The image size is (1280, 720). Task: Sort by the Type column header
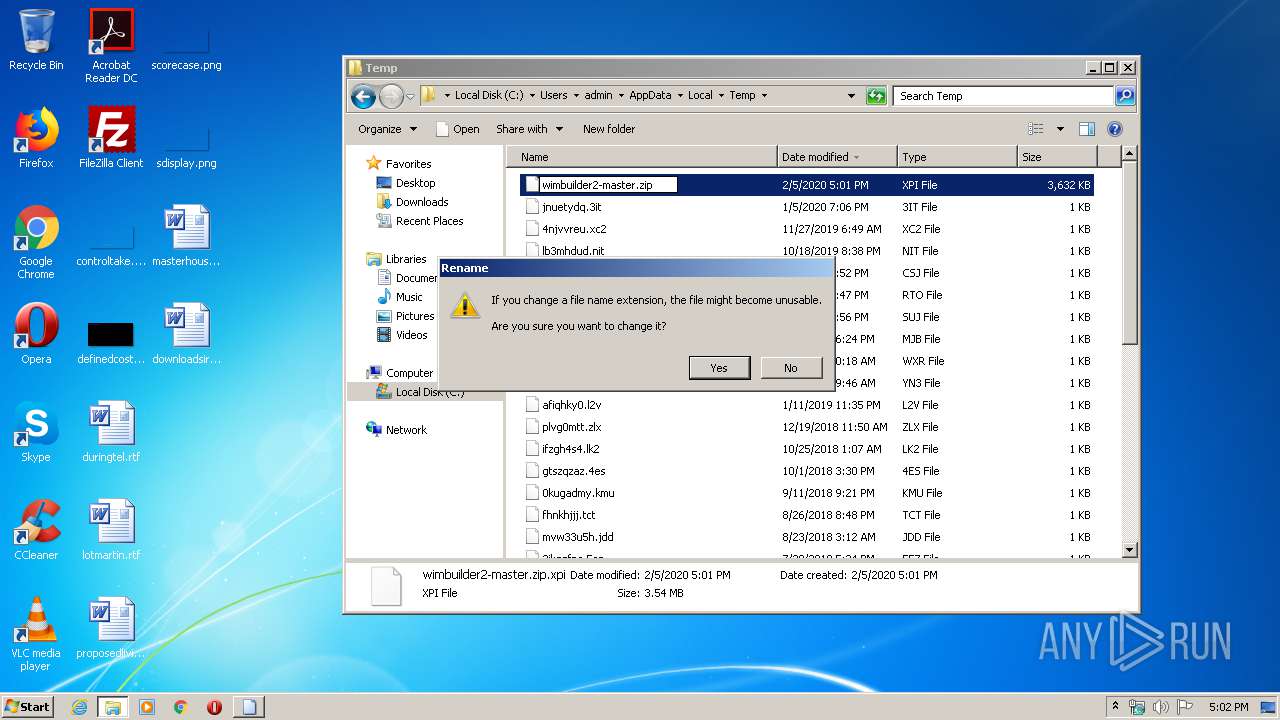[x=957, y=157]
